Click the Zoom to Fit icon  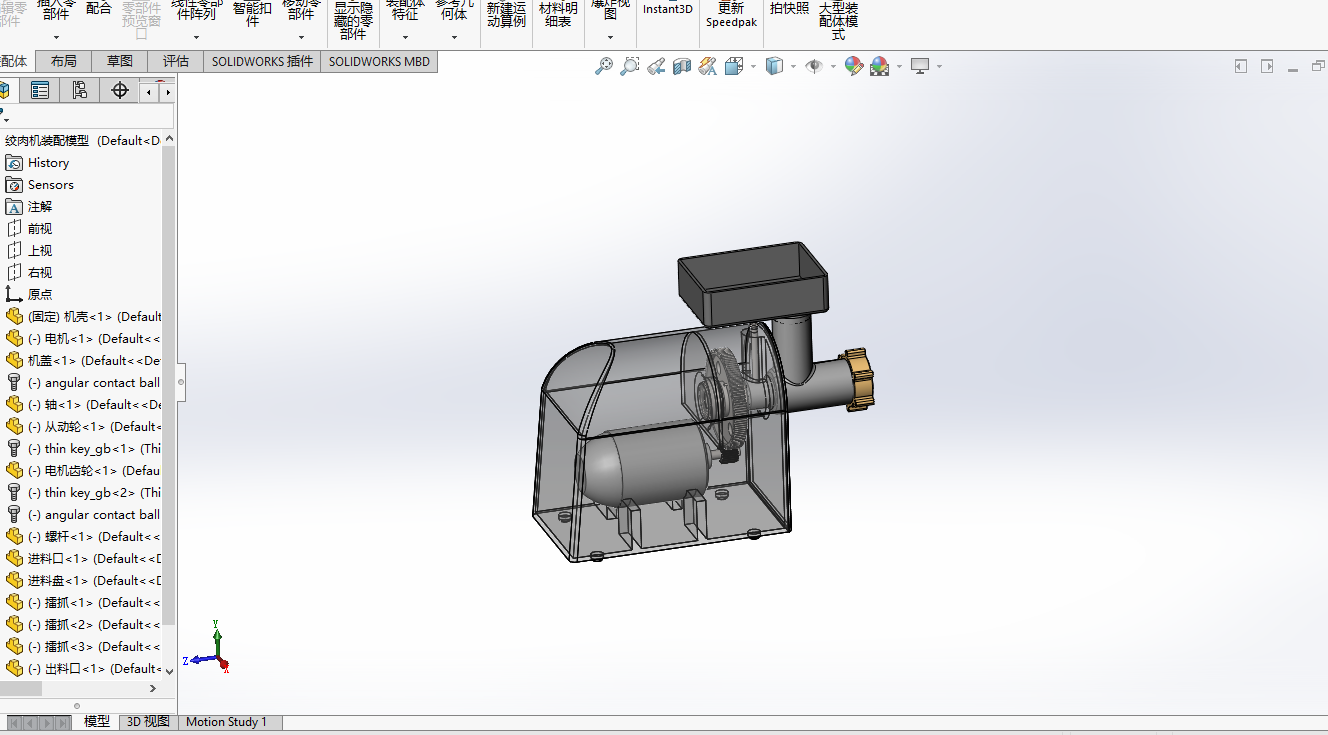[x=604, y=66]
